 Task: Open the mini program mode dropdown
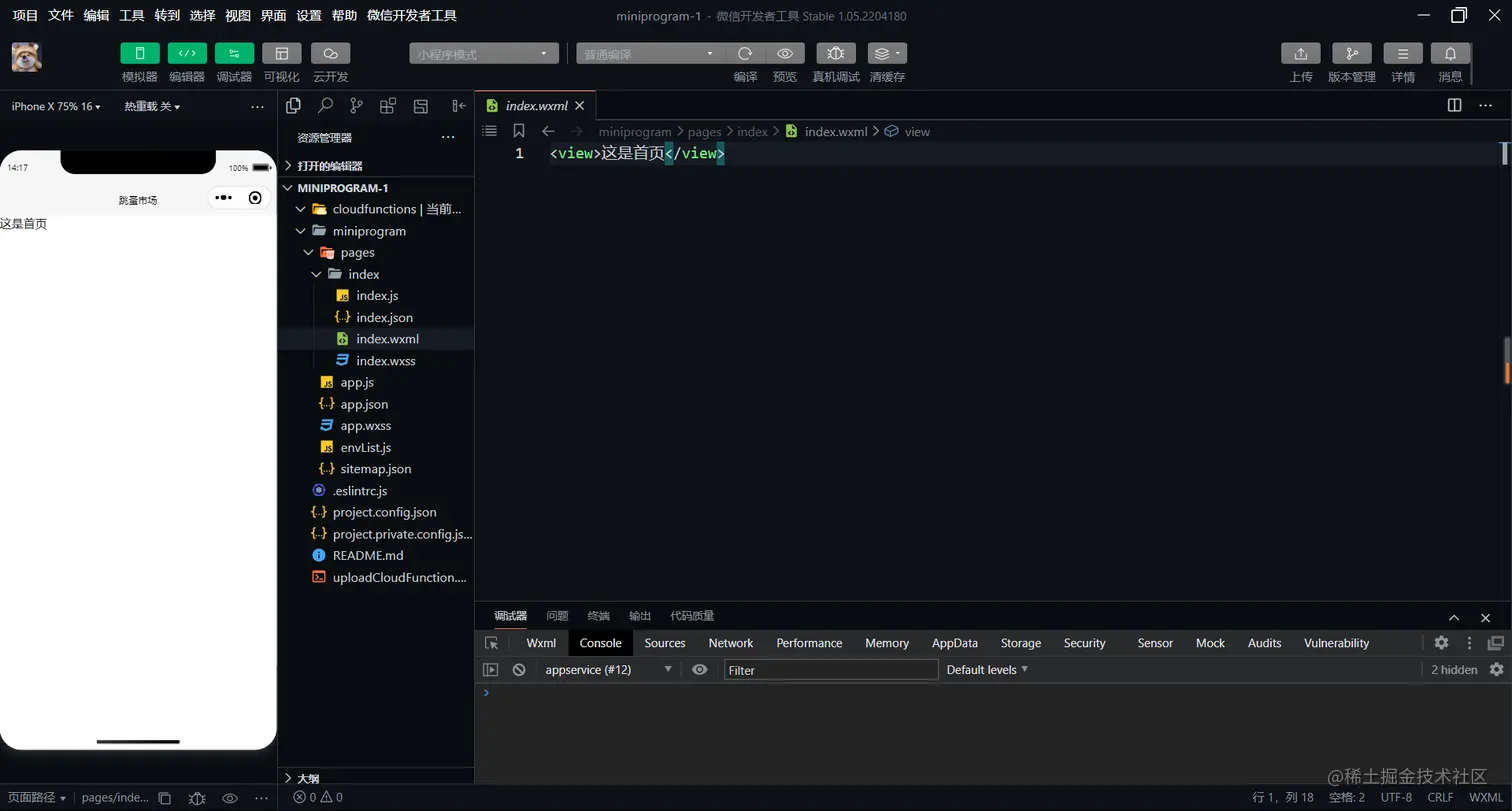click(x=484, y=54)
